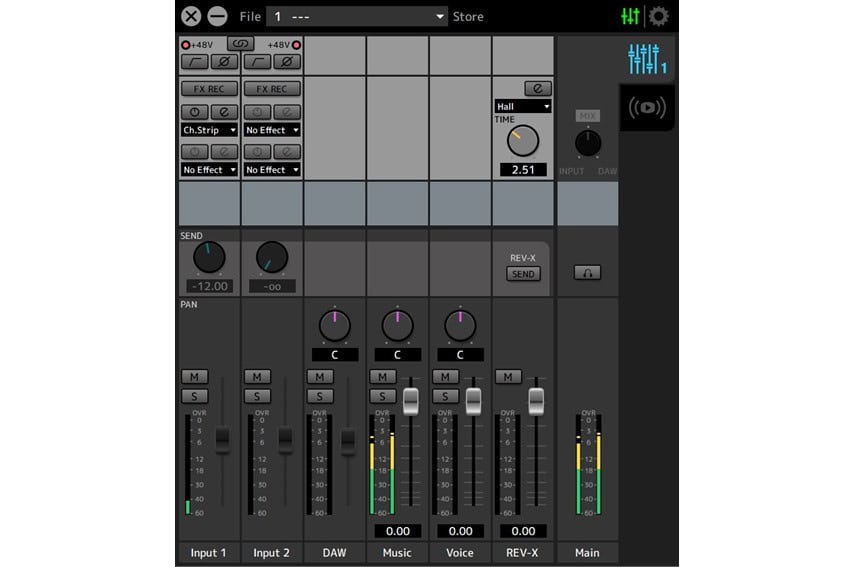This screenshot has height=567, width=854.
Task: Switch to the mixer tab
Action: tap(647, 59)
